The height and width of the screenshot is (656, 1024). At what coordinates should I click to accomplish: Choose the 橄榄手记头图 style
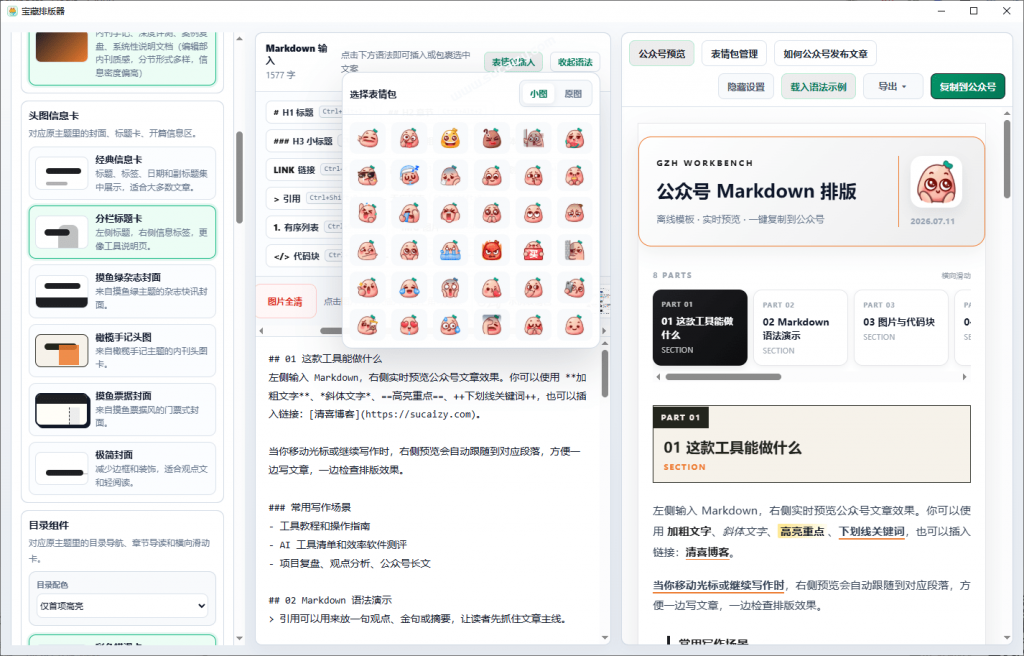pyautogui.click(x=122, y=350)
